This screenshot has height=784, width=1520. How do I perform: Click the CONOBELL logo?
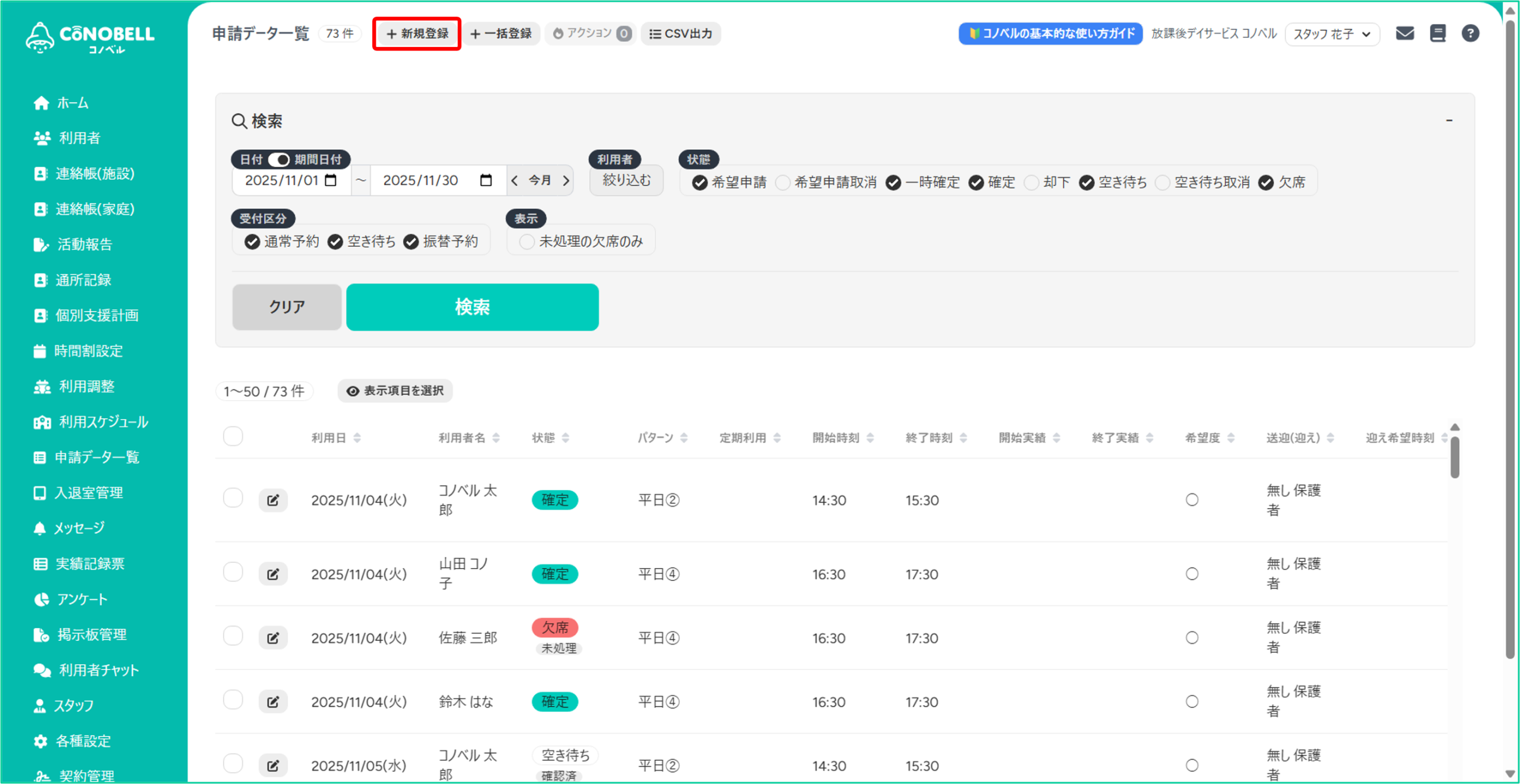tap(90, 38)
